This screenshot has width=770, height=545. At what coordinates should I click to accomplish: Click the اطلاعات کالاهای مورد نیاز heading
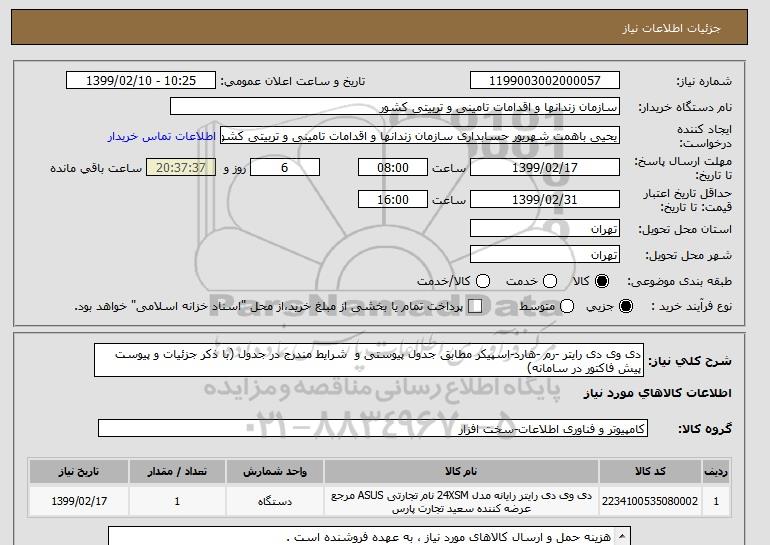[x=658, y=393]
